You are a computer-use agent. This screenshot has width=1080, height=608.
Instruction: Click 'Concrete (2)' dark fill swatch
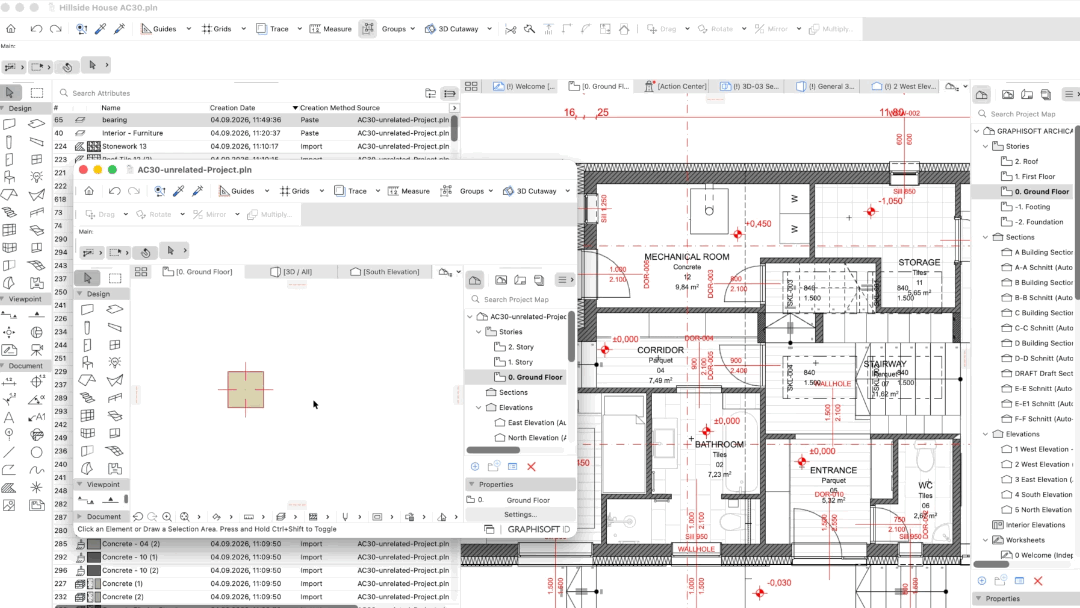pos(94,597)
